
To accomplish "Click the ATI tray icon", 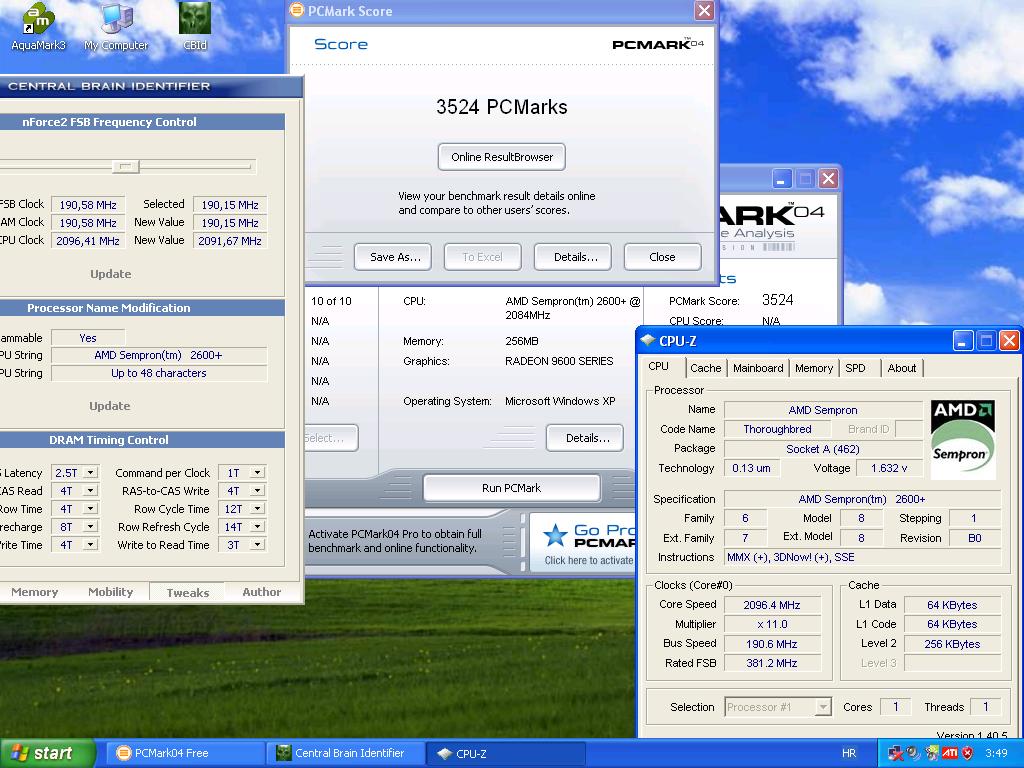I will pyautogui.click(x=950, y=753).
